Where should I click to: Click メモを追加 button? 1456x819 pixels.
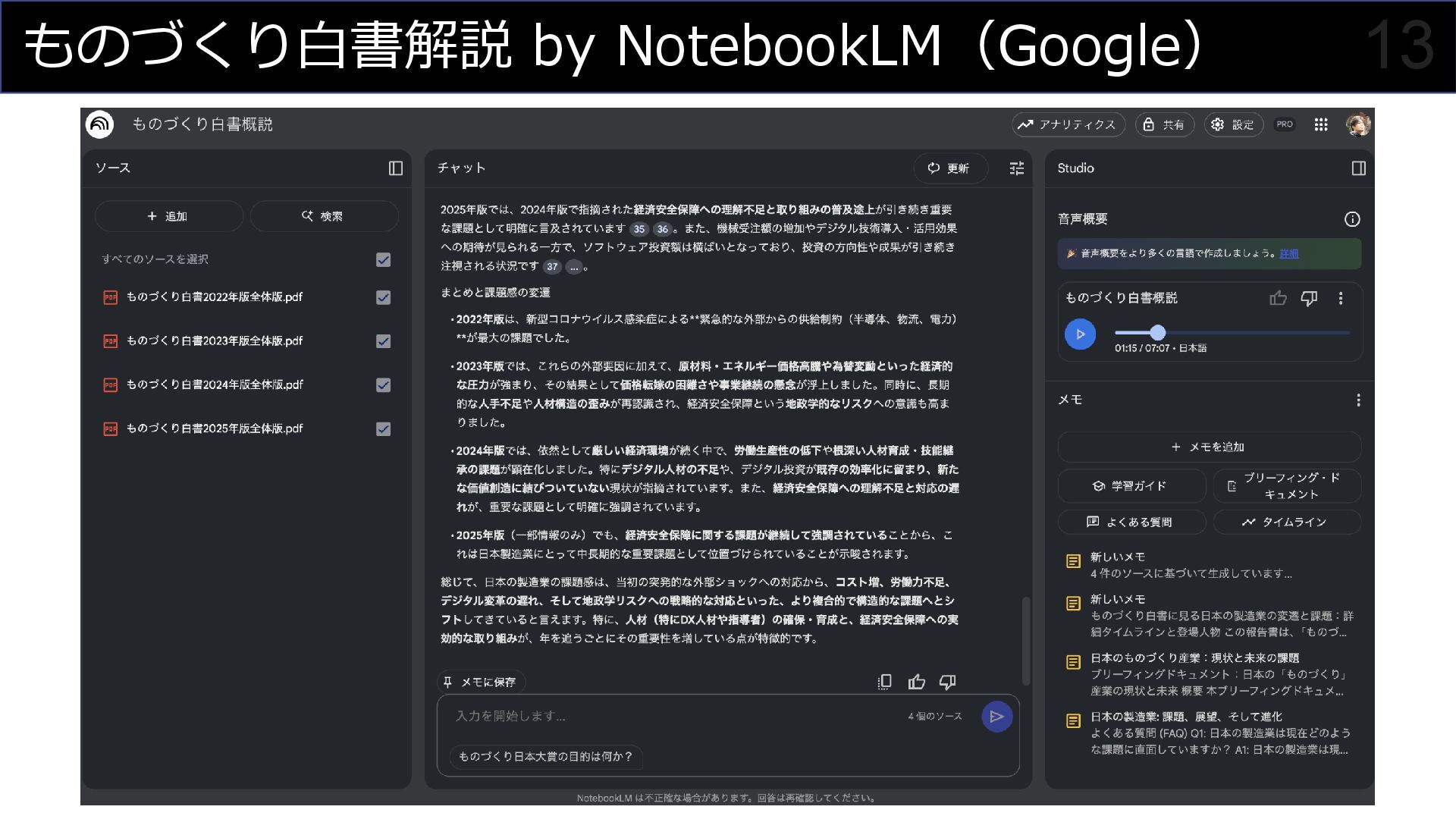(1209, 447)
